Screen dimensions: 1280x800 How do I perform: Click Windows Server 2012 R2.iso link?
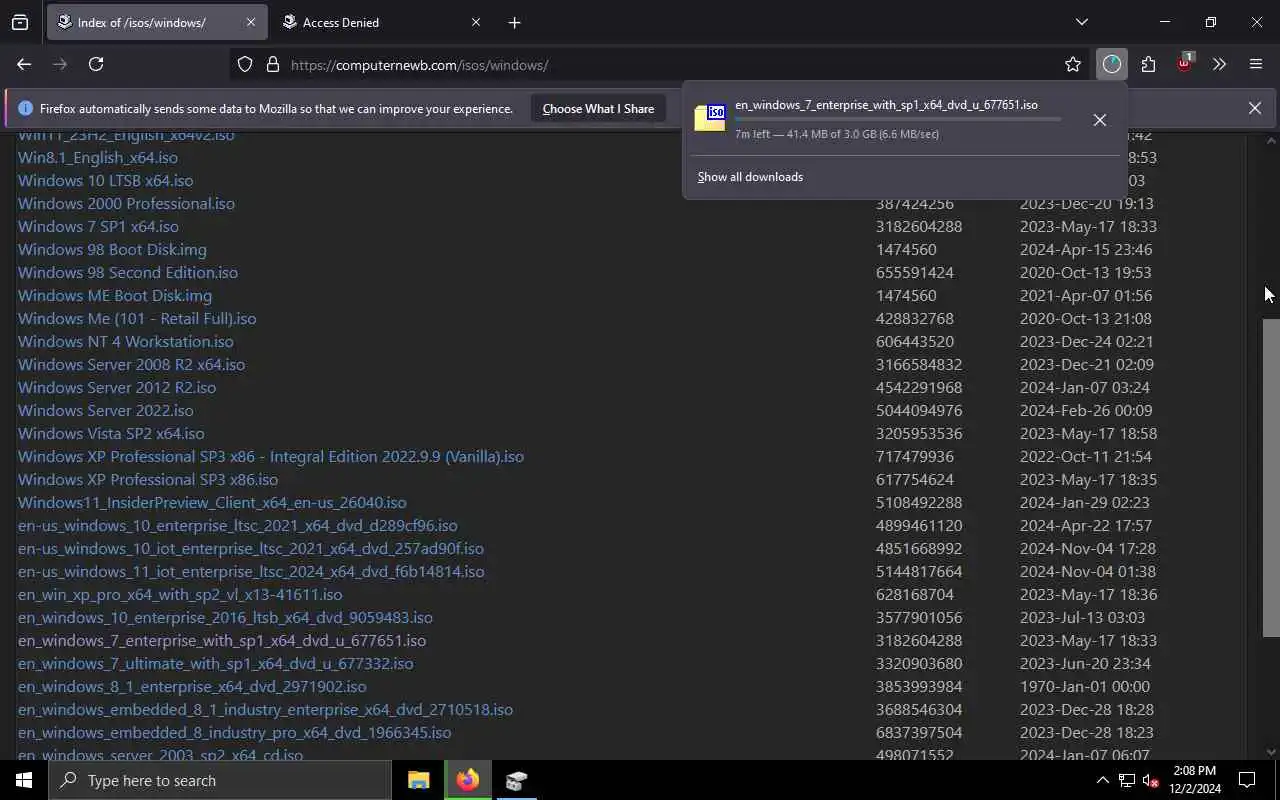coord(117,387)
